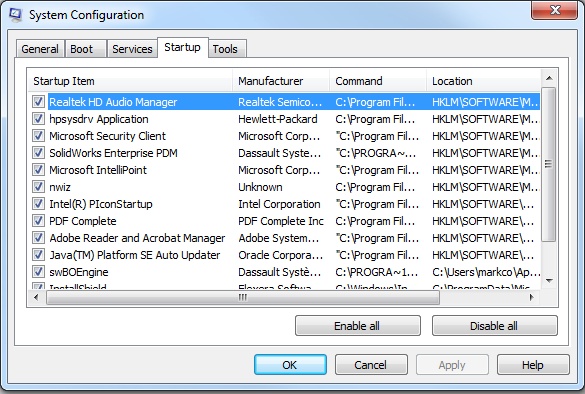Confirm with the OK button
Image resolution: width=585 pixels, height=394 pixels.
pyautogui.click(x=290, y=365)
